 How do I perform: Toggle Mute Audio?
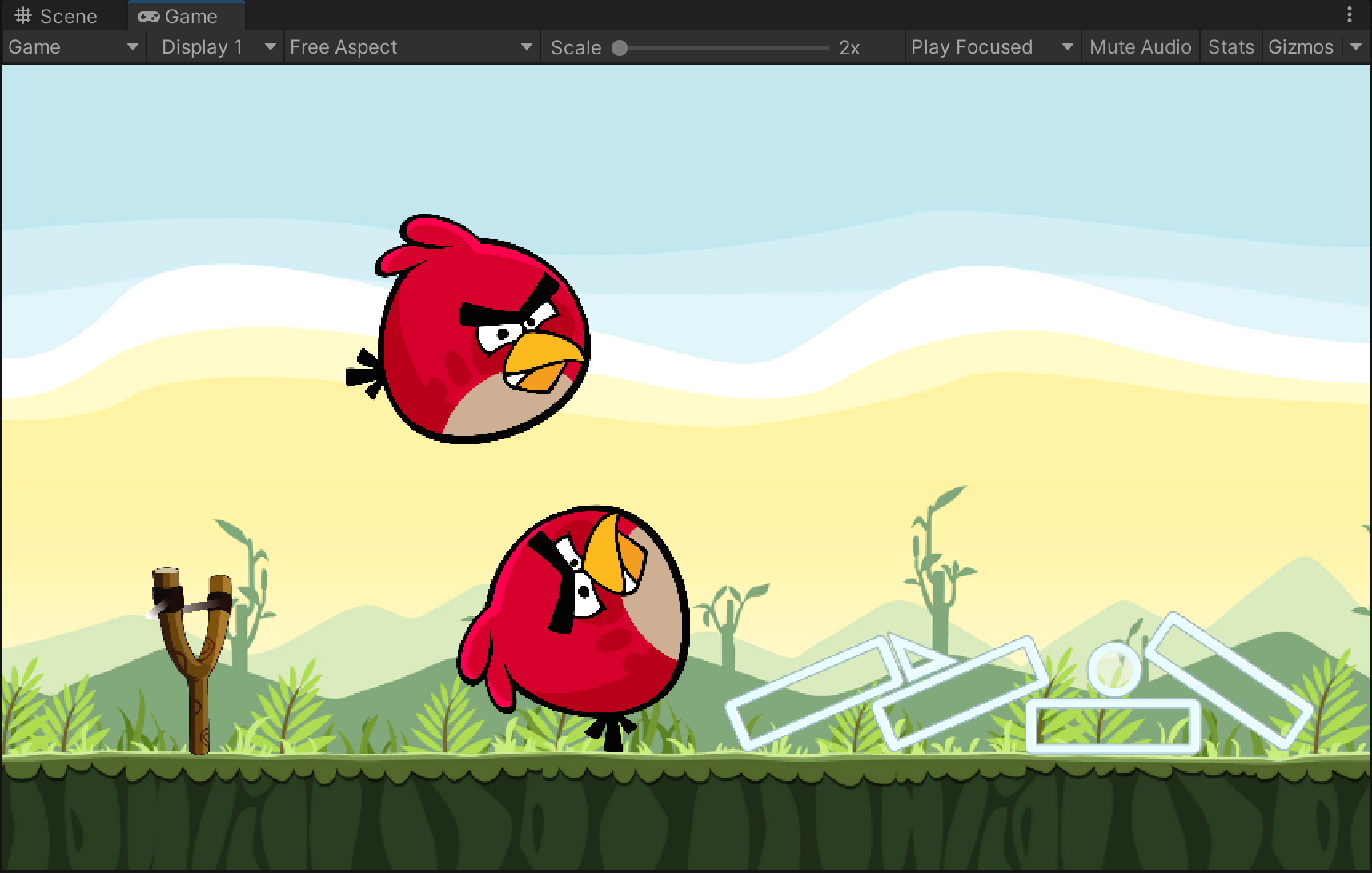(x=1141, y=47)
